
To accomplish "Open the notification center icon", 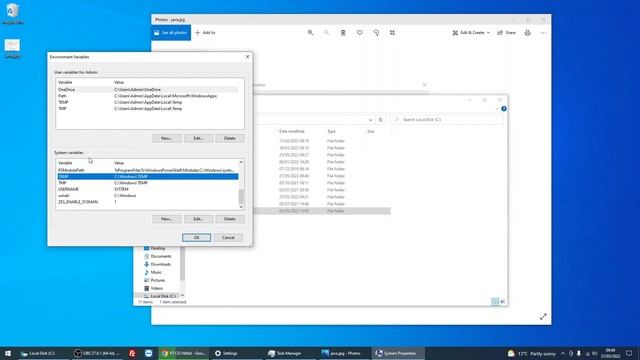I will (x=629, y=353).
